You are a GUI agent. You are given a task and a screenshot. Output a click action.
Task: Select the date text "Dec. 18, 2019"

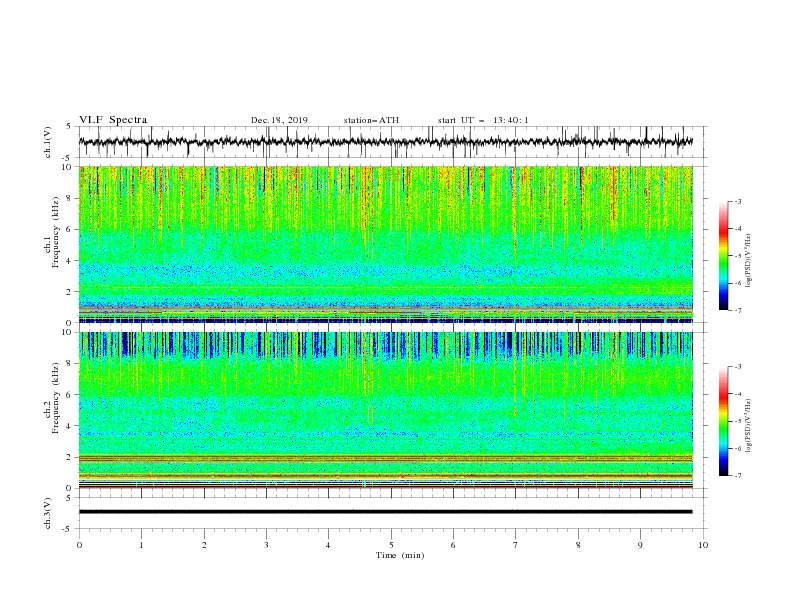(x=279, y=120)
